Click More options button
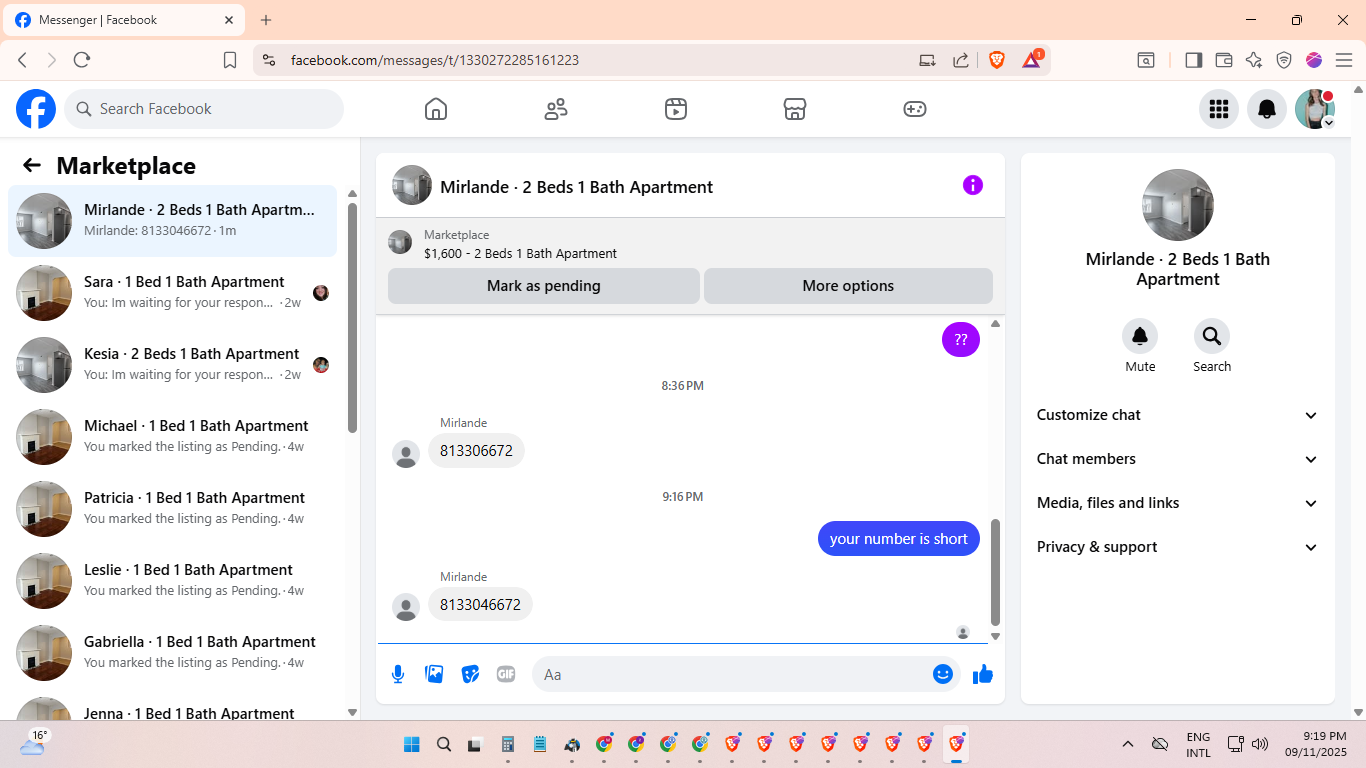Viewport: 1366px width, 768px height. 848,286
